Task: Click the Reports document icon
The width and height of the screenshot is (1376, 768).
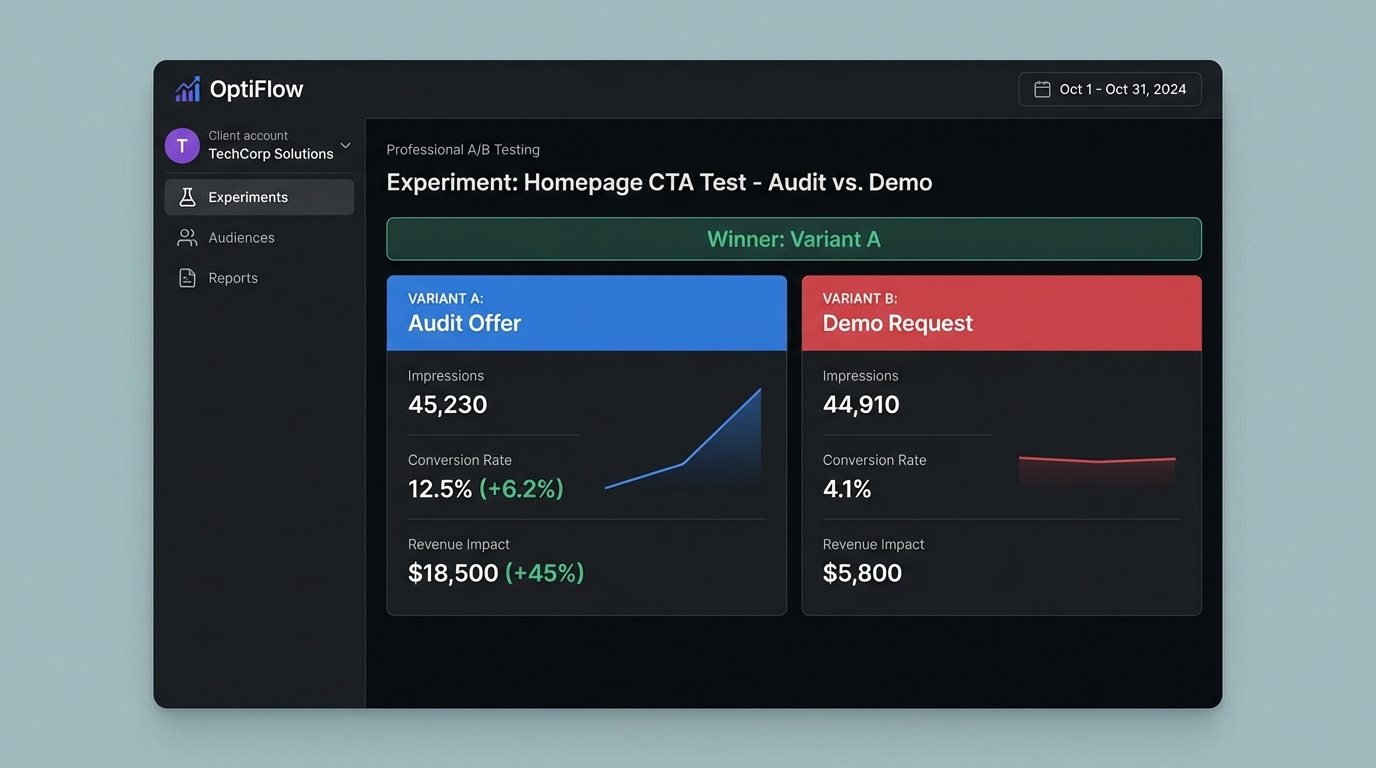Action: click(x=187, y=278)
